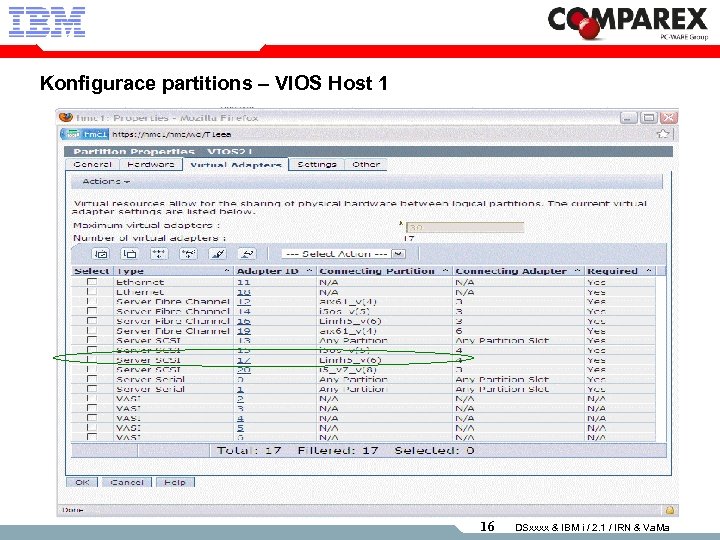
Task: Open the Actions menu dropdown
Action: (106, 181)
